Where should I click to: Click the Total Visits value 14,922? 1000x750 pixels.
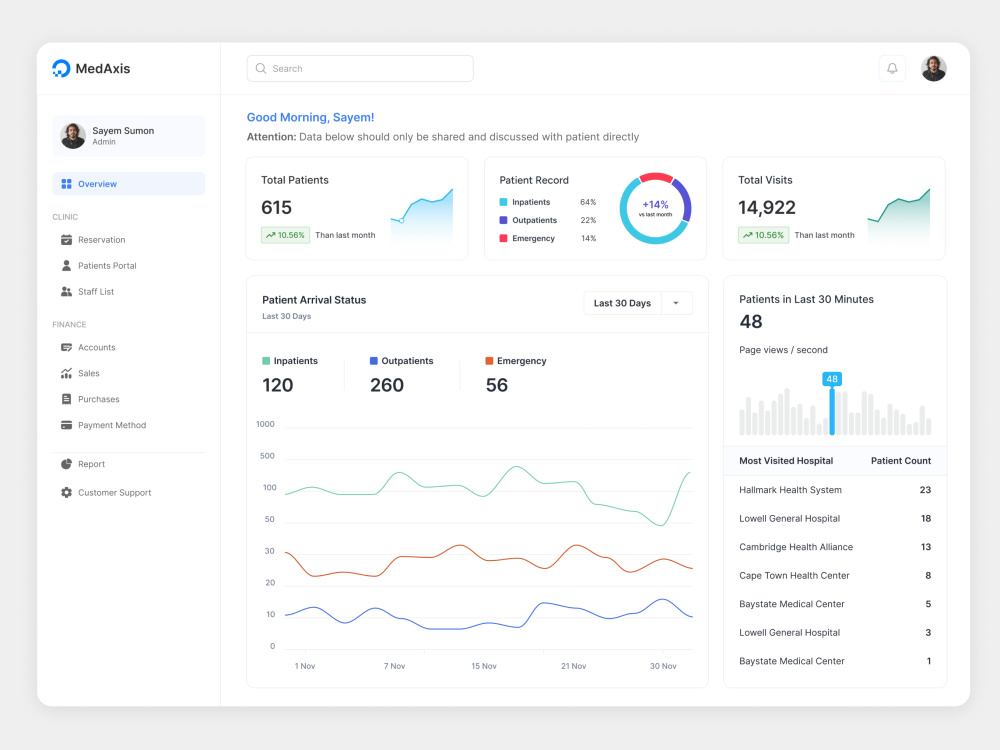(x=767, y=207)
